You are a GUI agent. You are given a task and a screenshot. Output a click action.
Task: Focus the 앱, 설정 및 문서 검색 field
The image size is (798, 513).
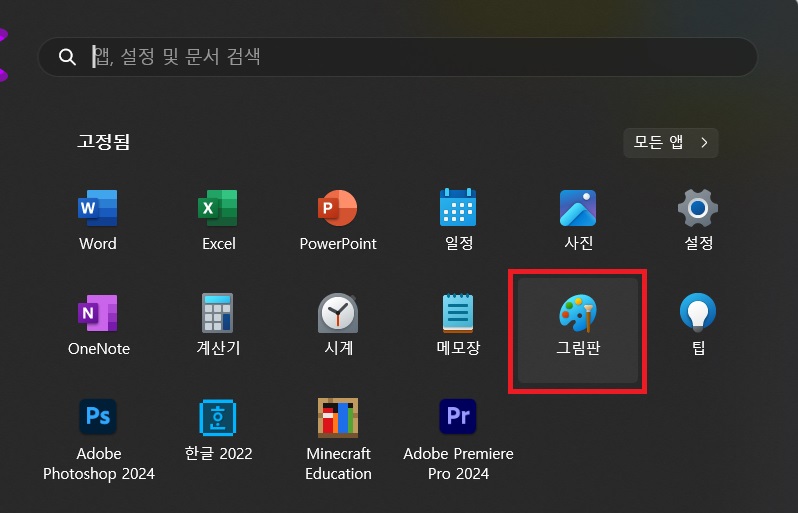(397, 56)
